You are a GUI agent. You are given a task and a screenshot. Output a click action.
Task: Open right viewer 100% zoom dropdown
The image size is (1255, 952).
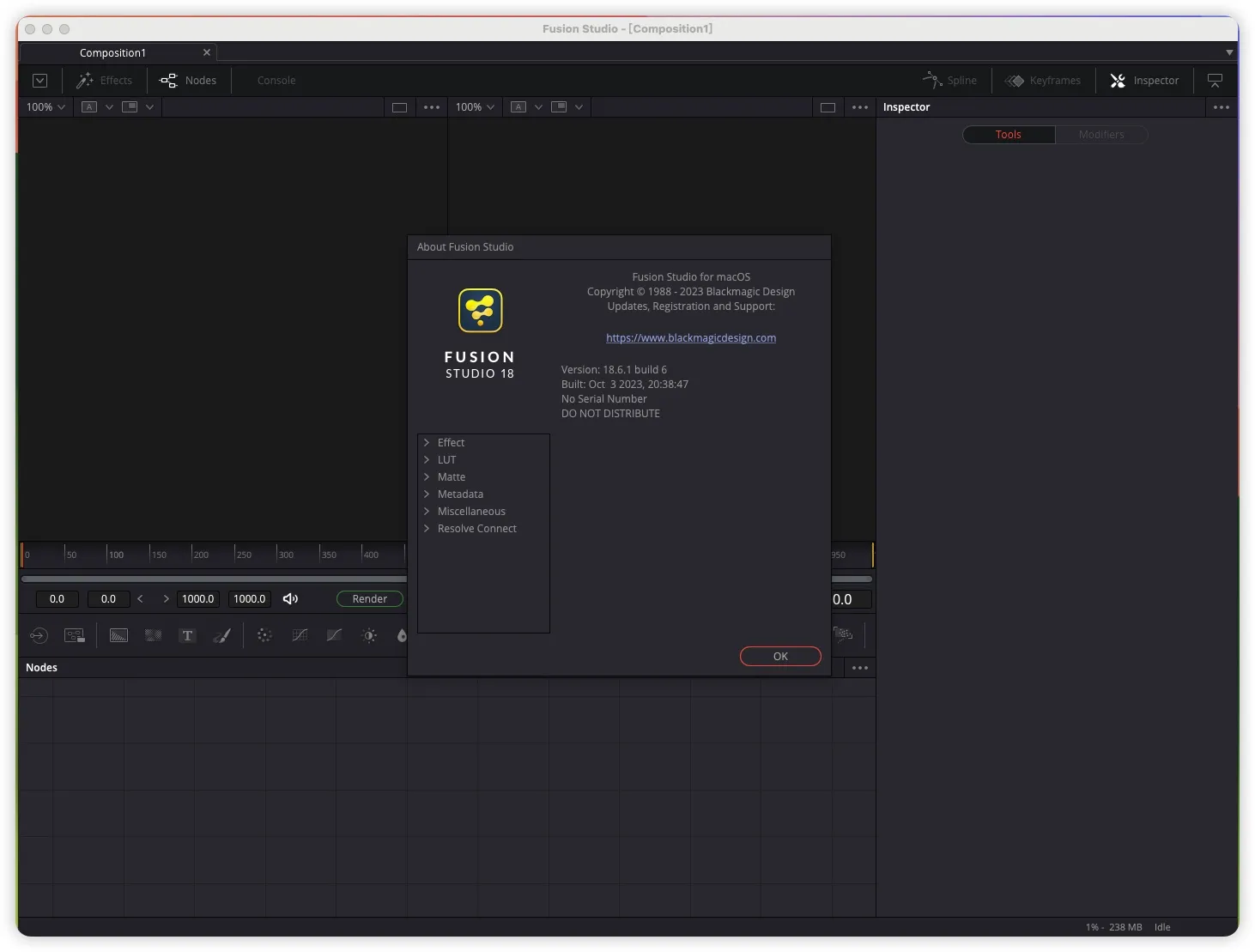[x=475, y=107]
